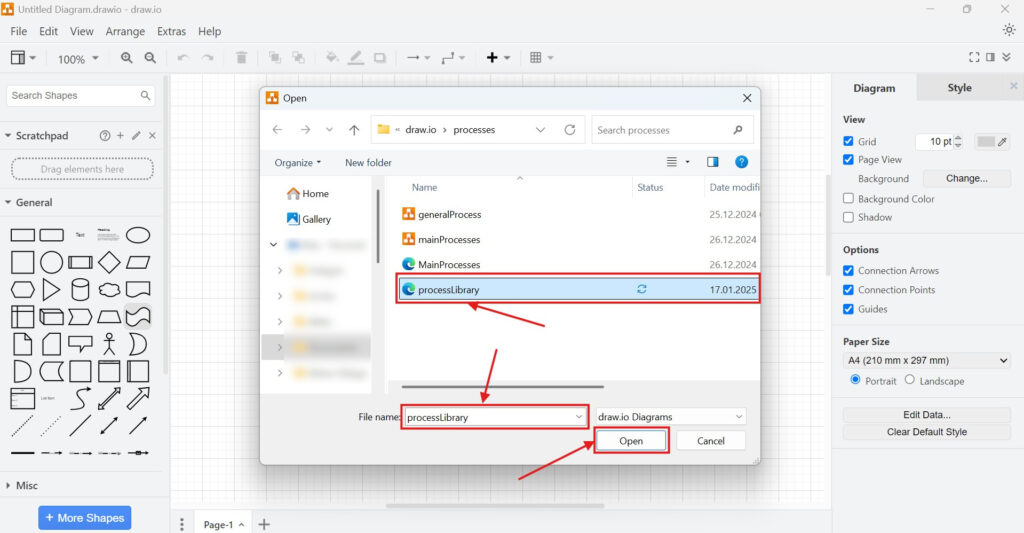
Task: Switch to the Style tab
Action: click(959, 88)
